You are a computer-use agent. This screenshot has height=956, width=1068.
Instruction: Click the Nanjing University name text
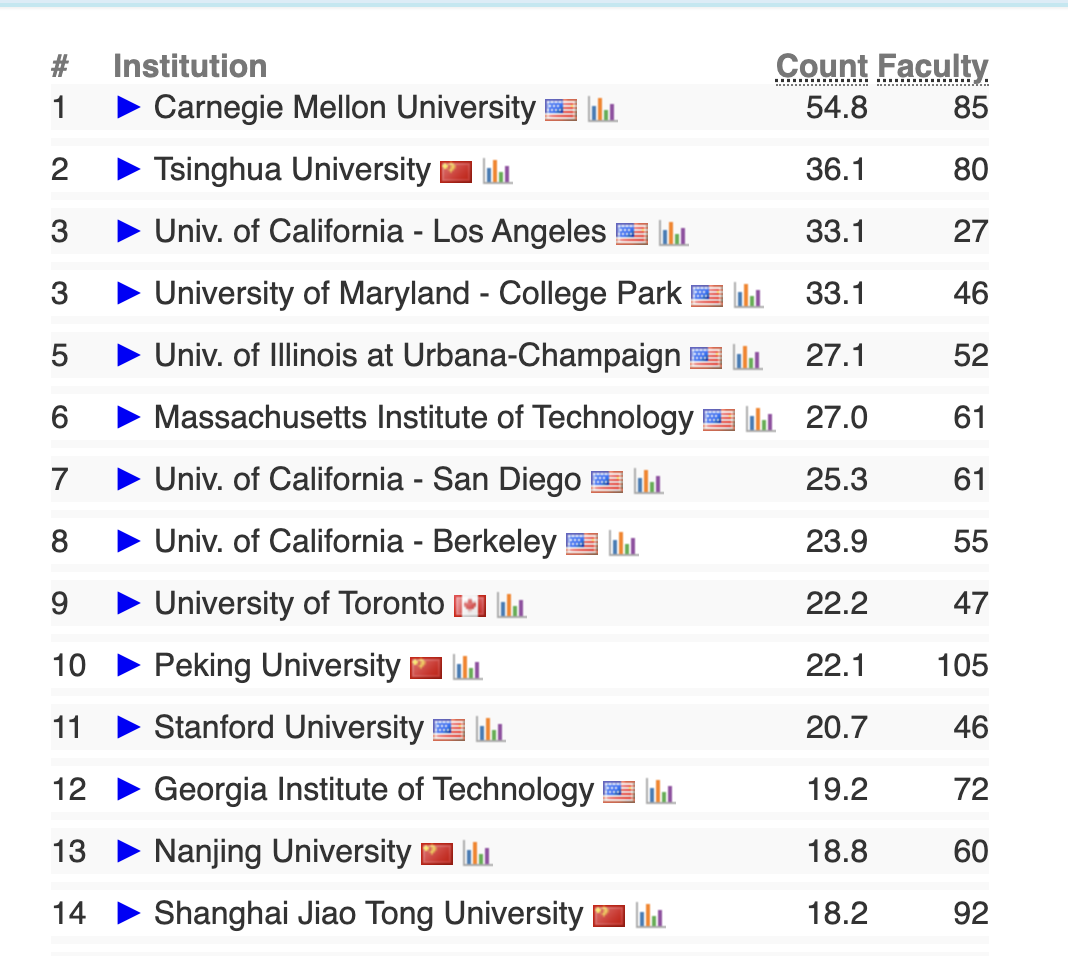coord(282,852)
